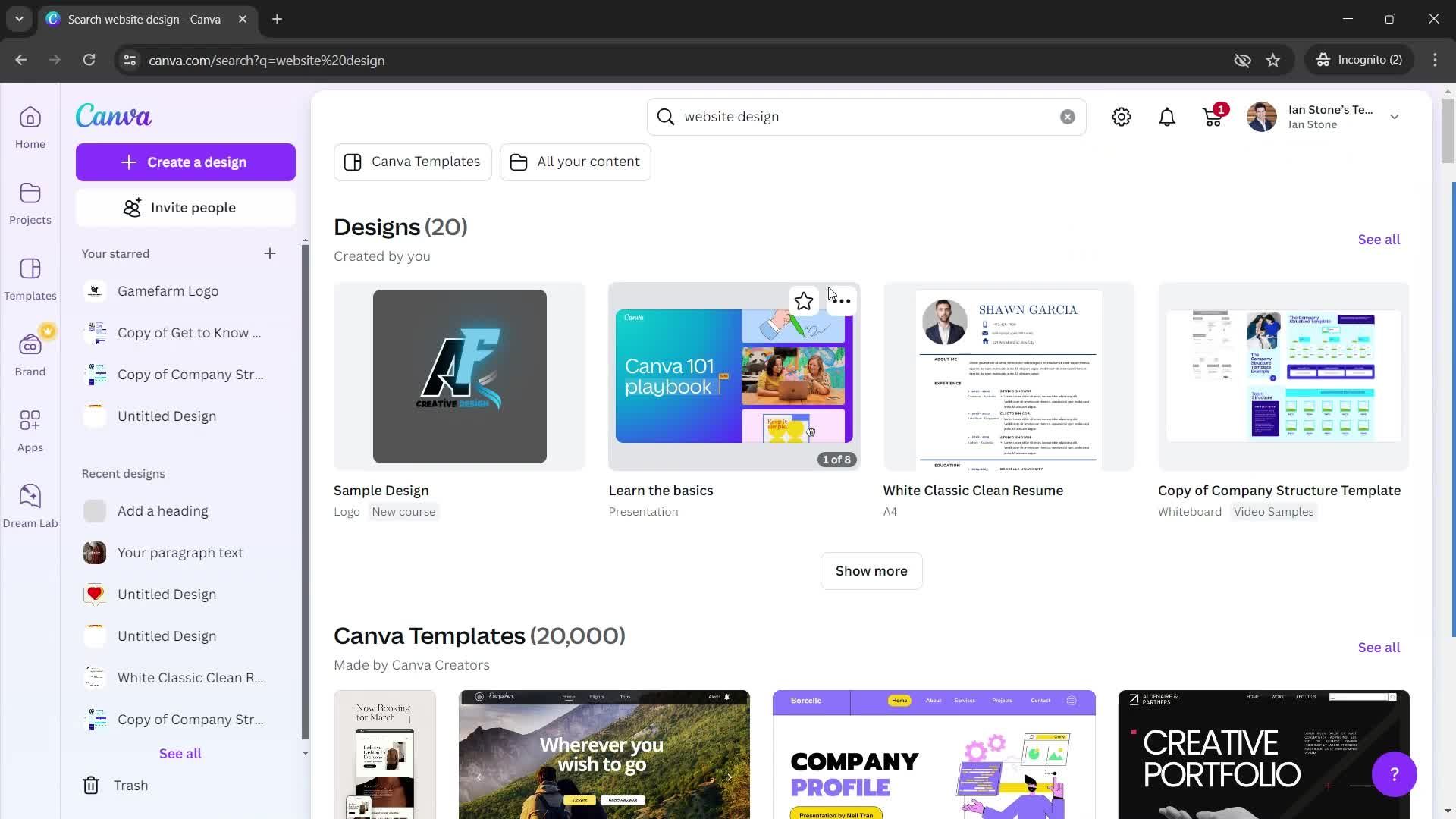Open the help question mark button
The width and height of the screenshot is (1456, 819).
pos(1394,774)
